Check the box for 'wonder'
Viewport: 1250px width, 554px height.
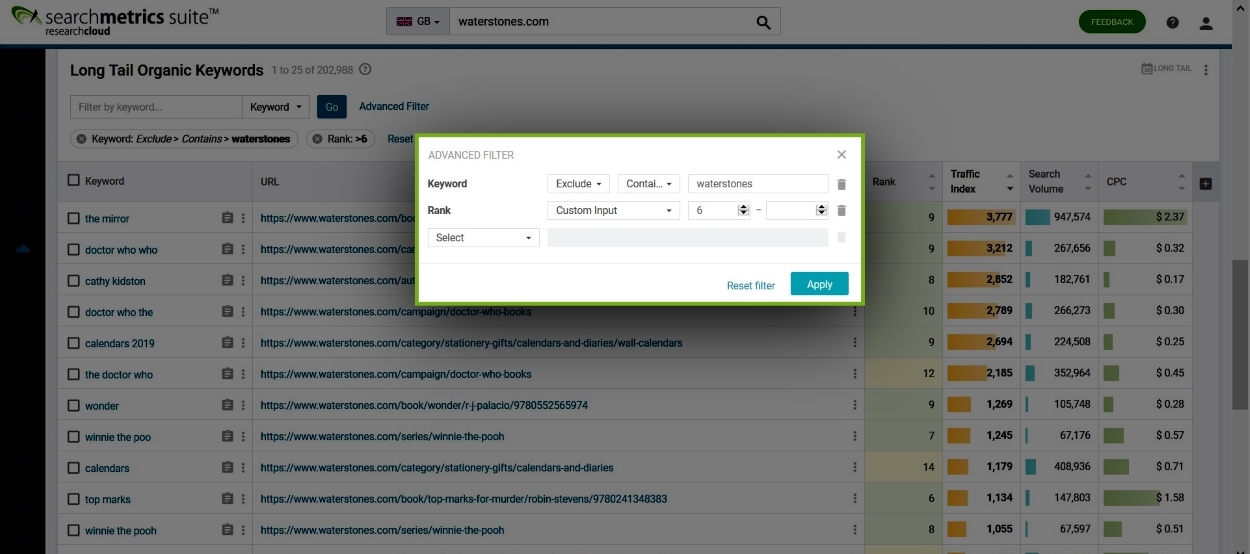point(73,405)
